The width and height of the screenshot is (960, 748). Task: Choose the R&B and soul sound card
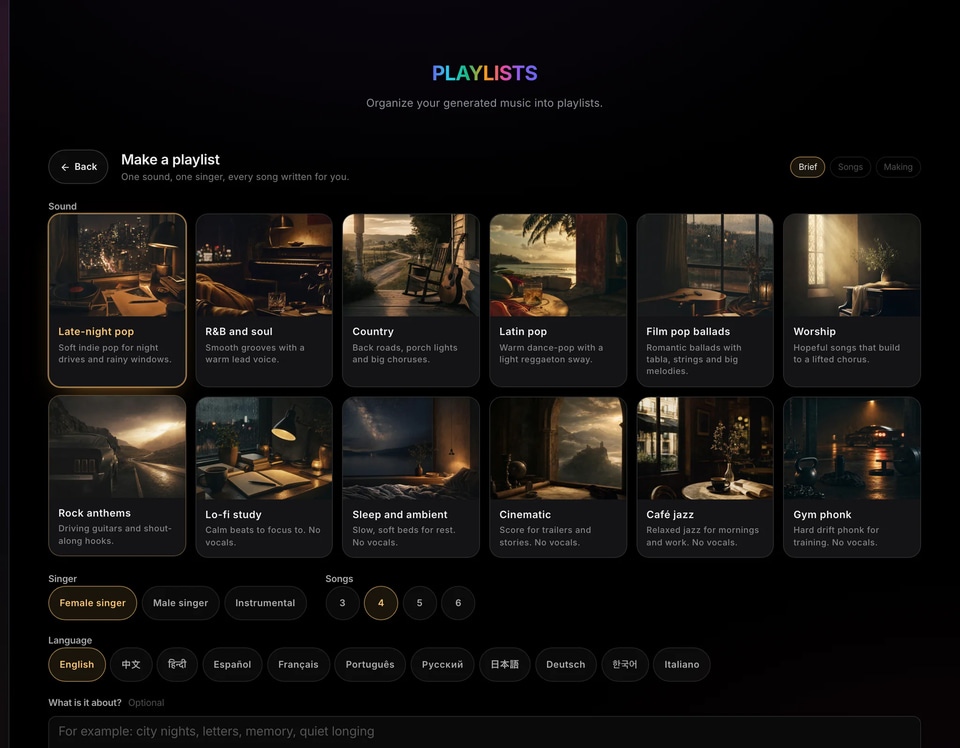tap(264, 300)
